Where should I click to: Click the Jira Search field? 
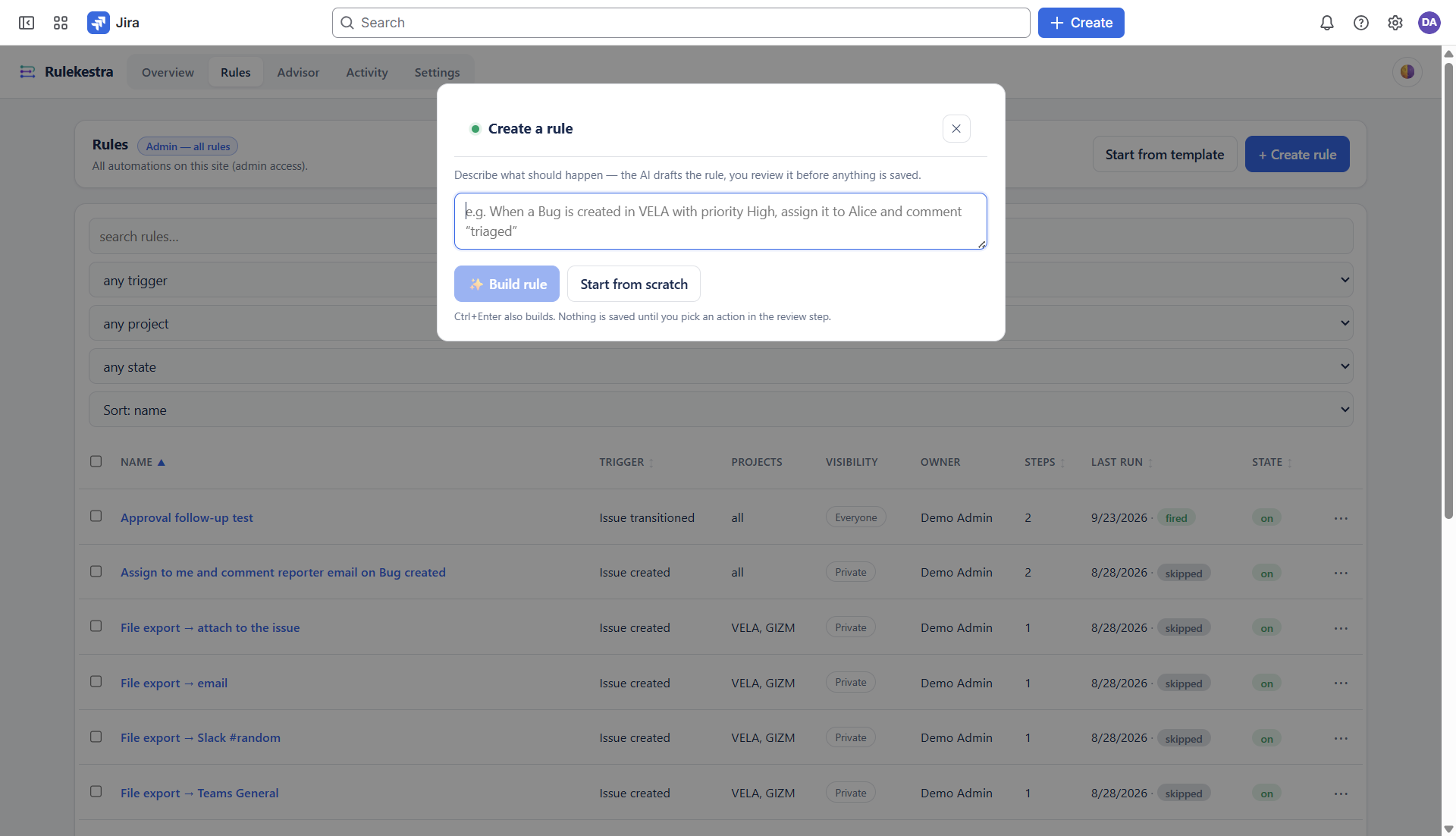pyautogui.click(x=681, y=23)
